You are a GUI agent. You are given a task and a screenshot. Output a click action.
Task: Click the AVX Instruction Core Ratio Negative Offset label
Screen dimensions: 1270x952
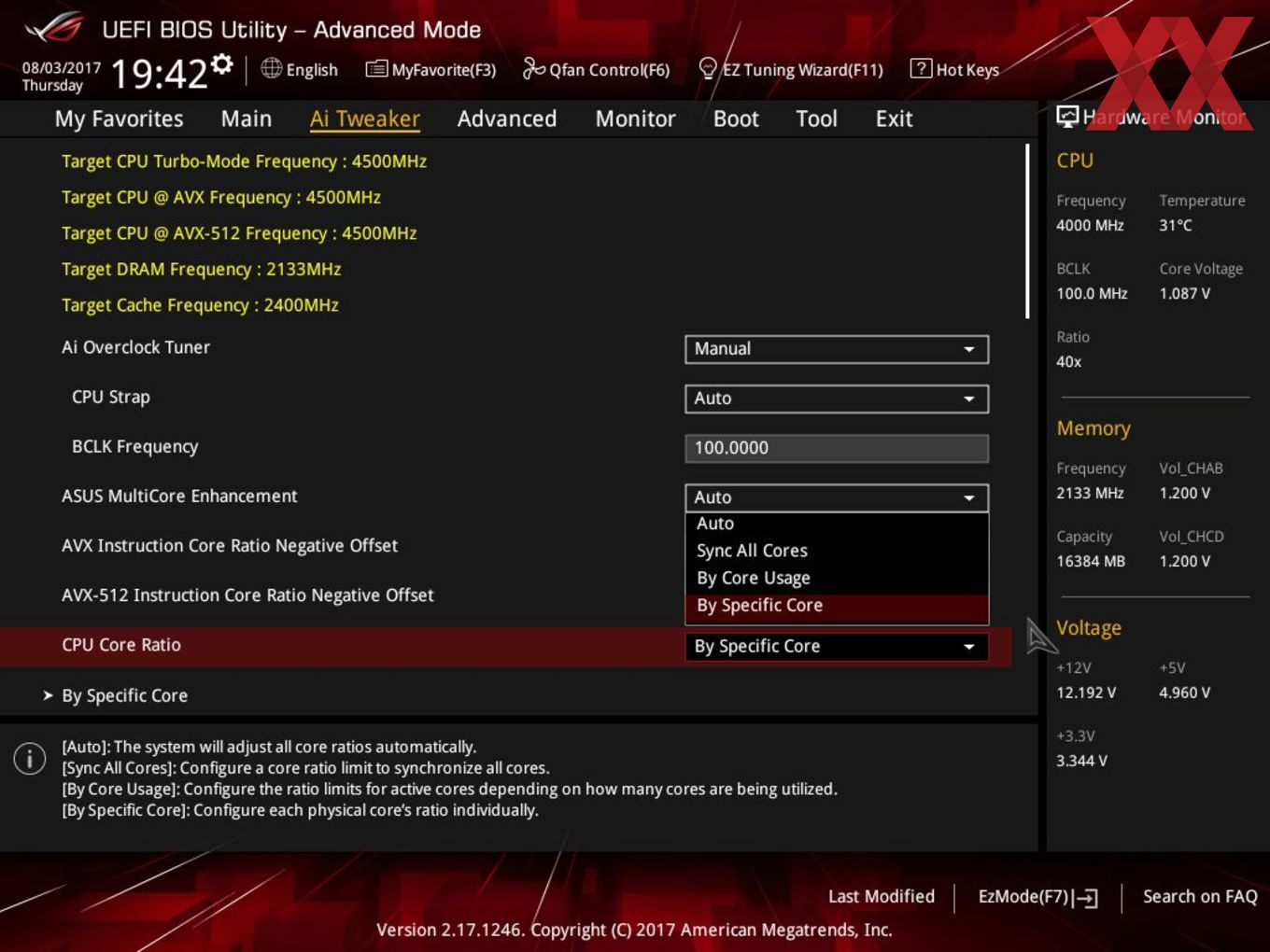click(x=230, y=546)
